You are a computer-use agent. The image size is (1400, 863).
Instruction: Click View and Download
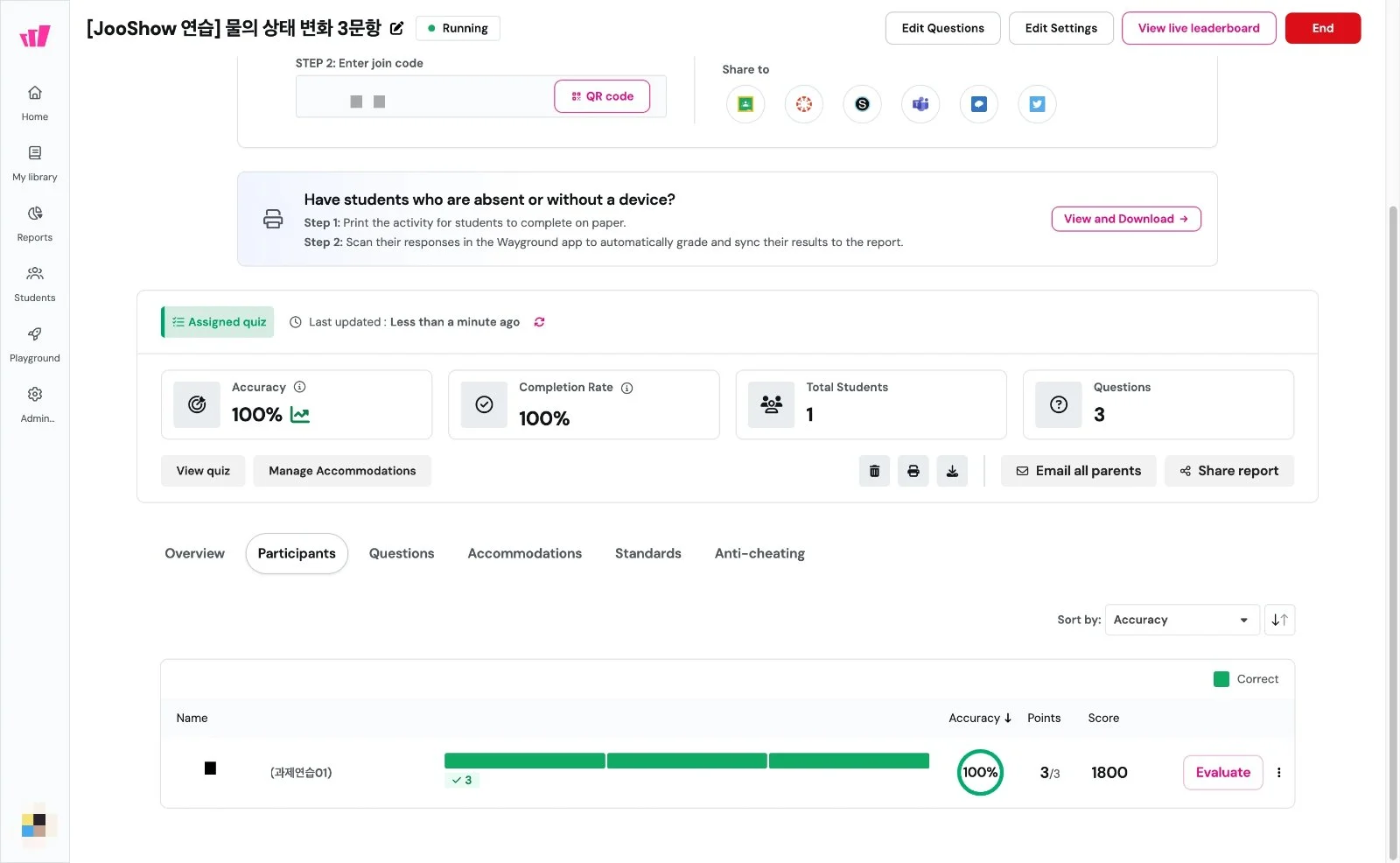(1126, 219)
